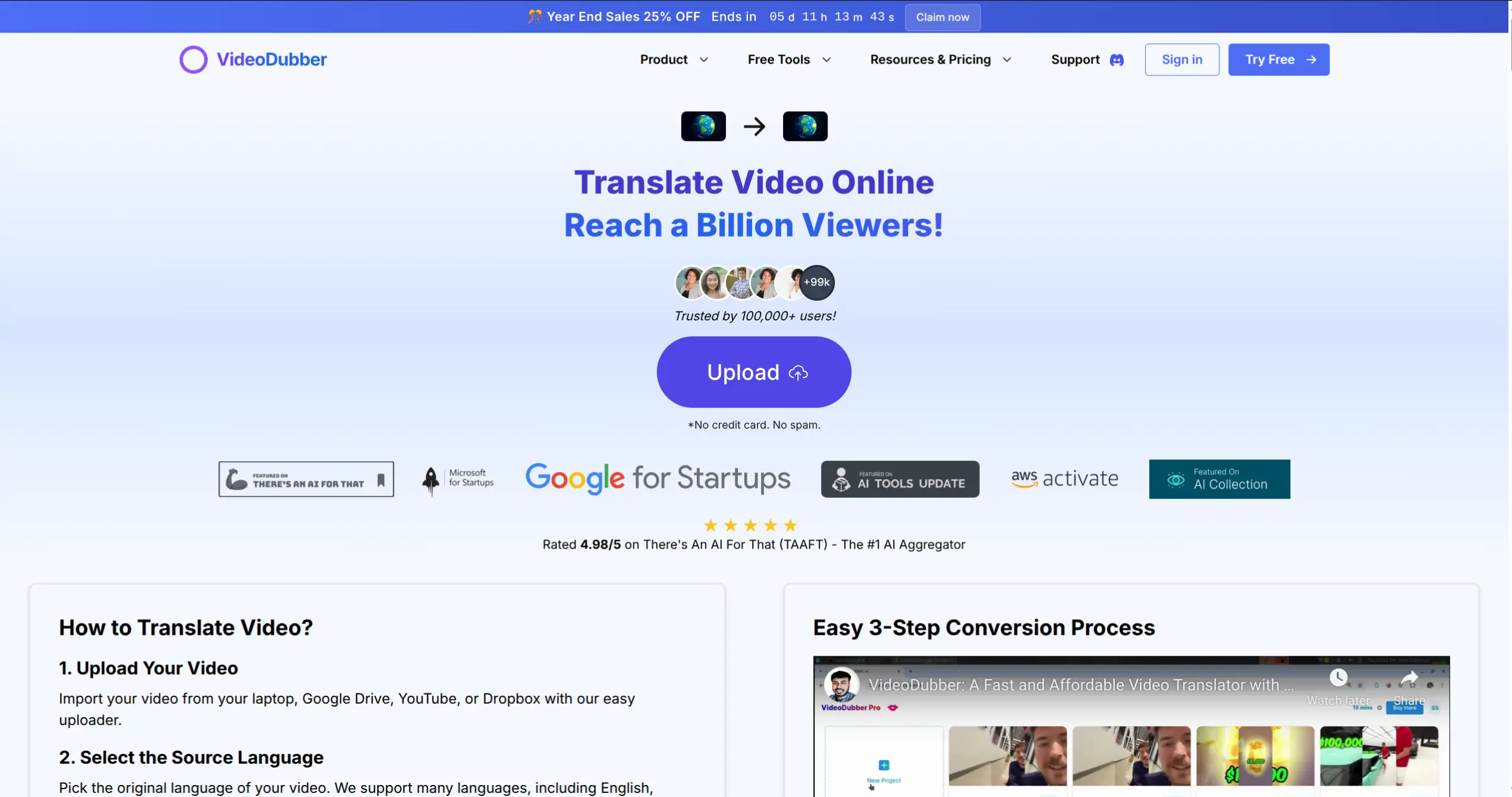The image size is (1512, 797).
Task: Click the There's An AI For That badge
Action: pos(306,478)
